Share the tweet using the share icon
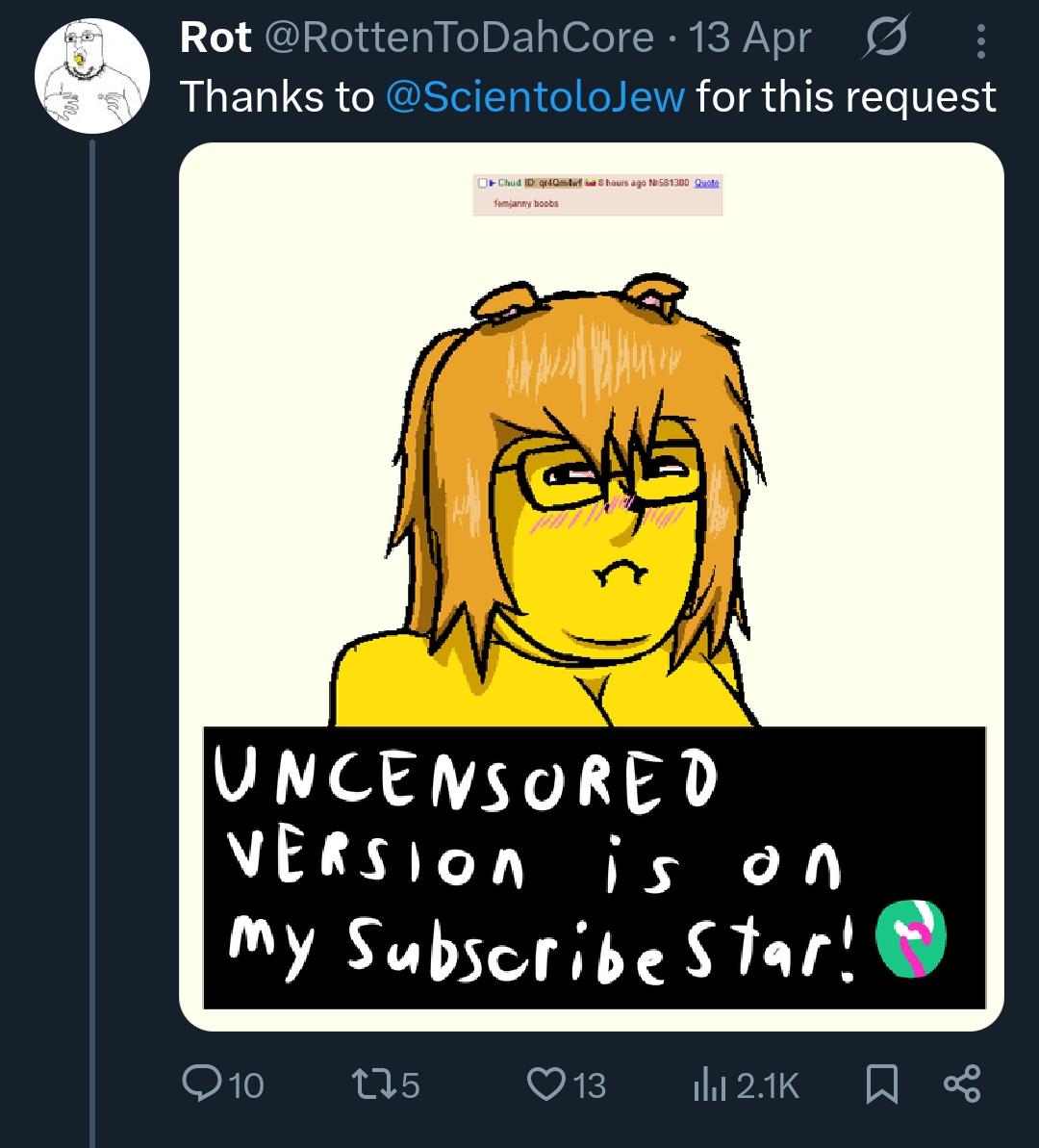This screenshot has width=1039, height=1148. 961,1084
